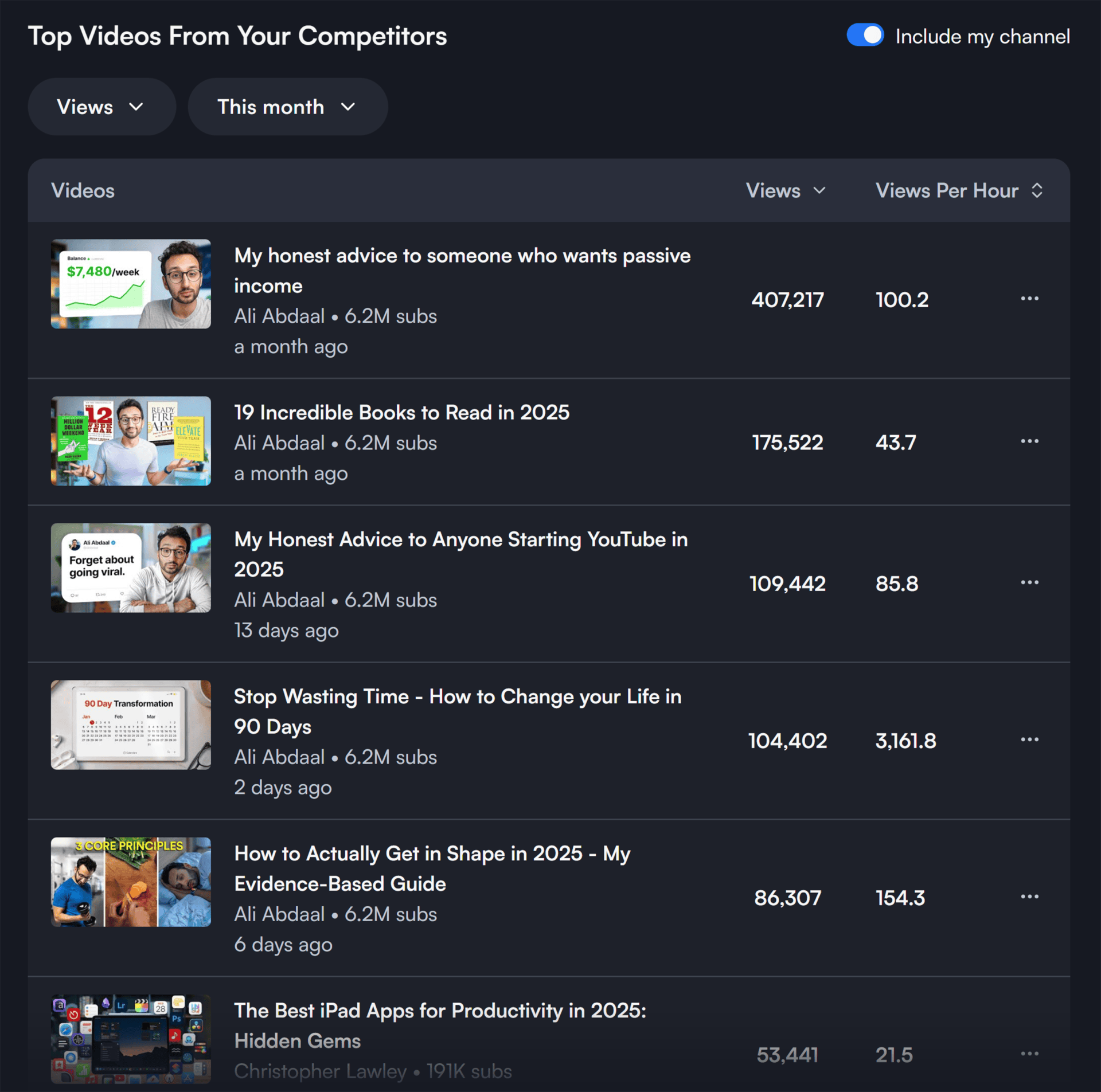
Task: Open 90 Day Transformation thumbnail
Action: click(131, 725)
